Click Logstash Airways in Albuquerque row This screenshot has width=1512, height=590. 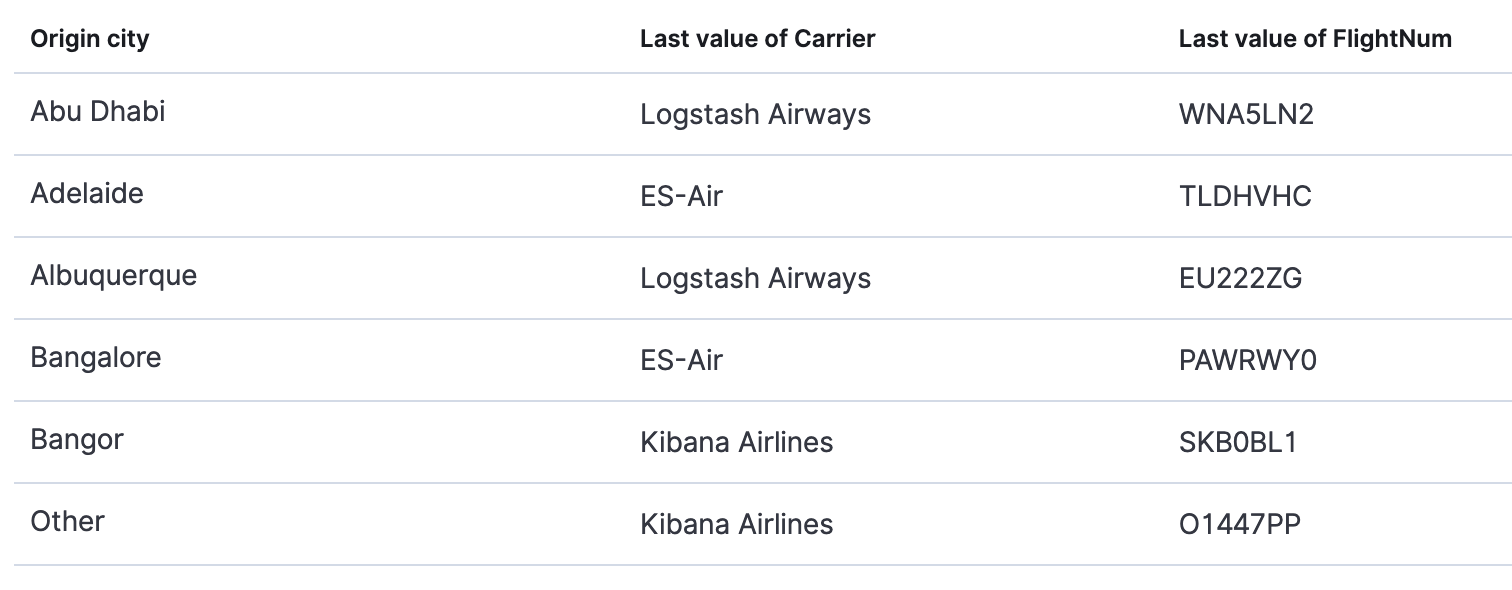point(755,278)
